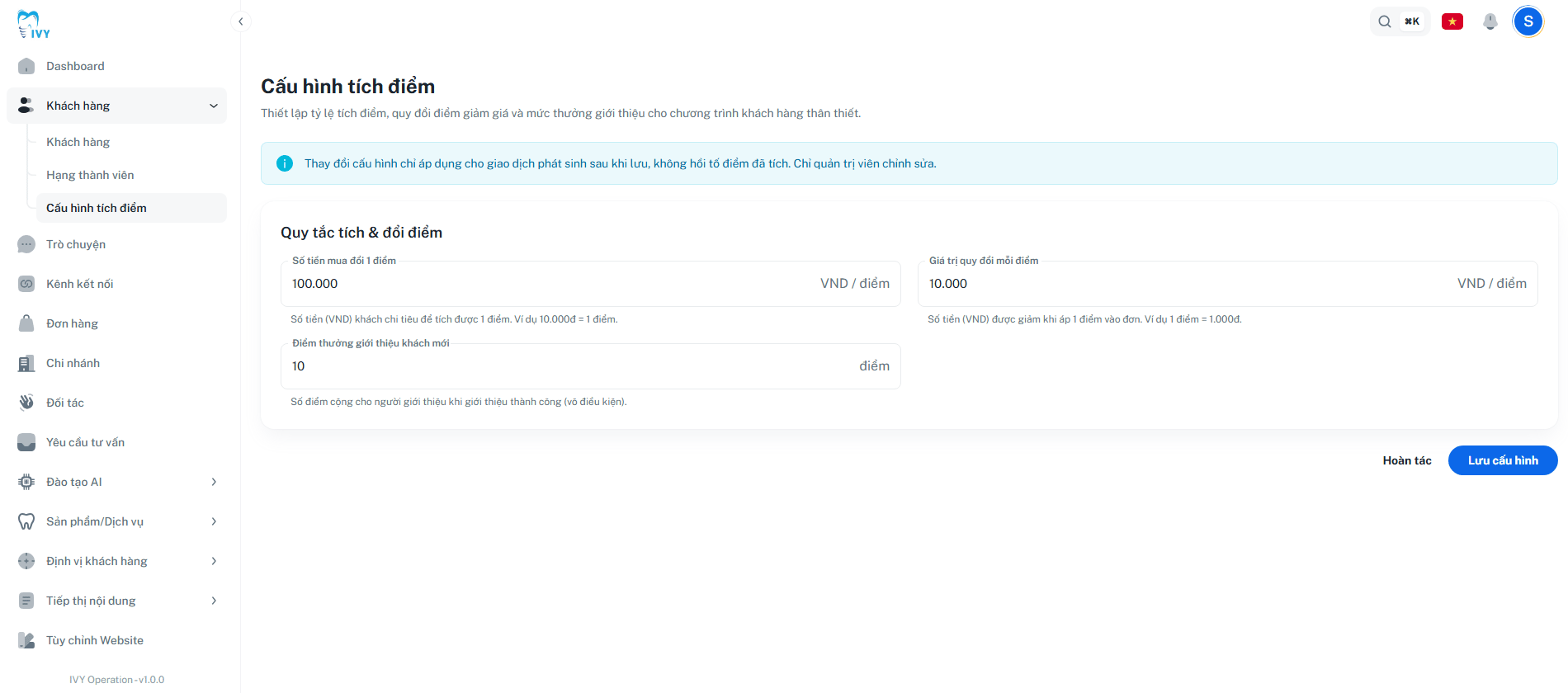Click the Kênh kết nối link icon
The height and width of the screenshot is (693, 1568).
26,284
